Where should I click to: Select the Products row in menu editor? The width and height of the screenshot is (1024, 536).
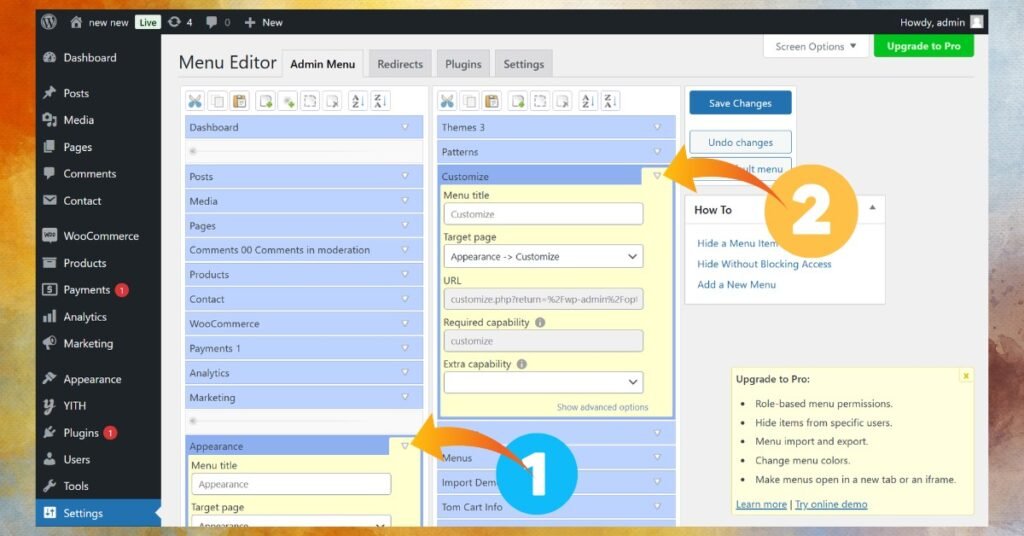[304, 274]
